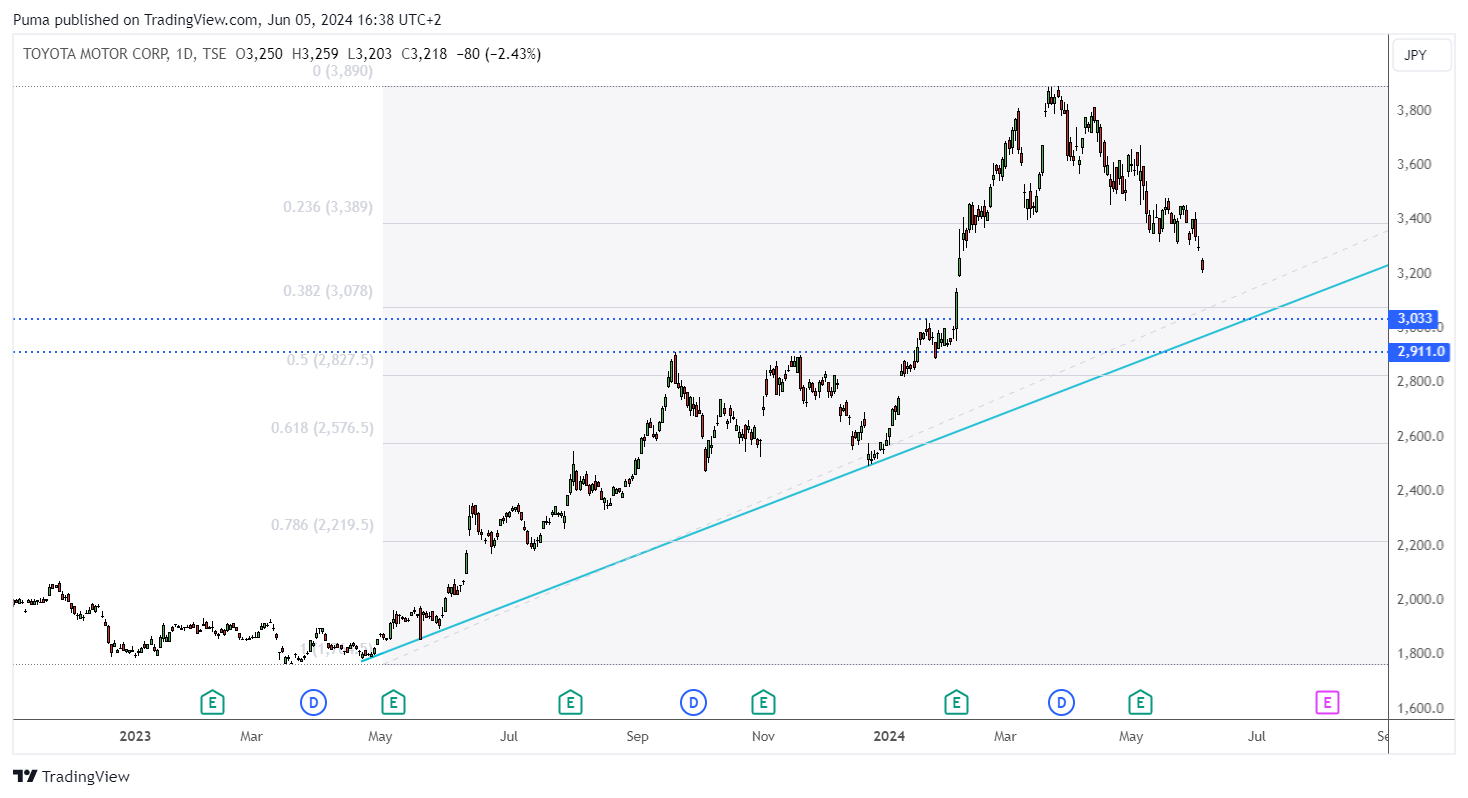Click the L3,203 low value

click(x=369, y=54)
